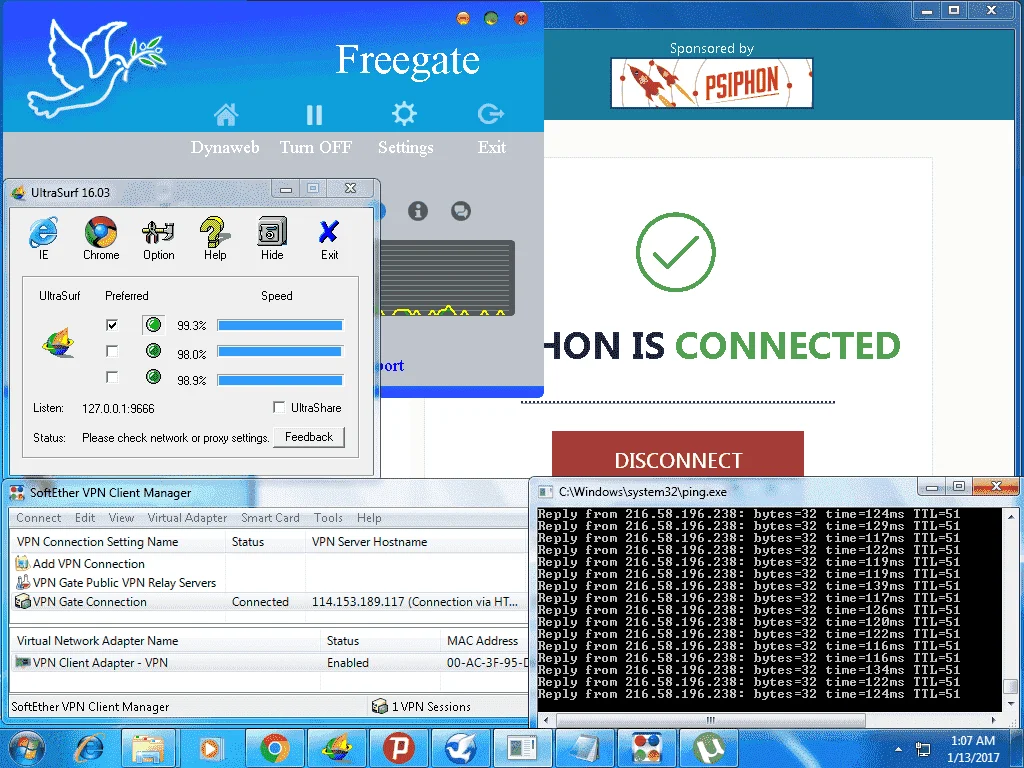This screenshot has height=768, width=1024.
Task: Select VPN Client Adapter - VPN row
Action: pyautogui.click(x=269, y=662)
